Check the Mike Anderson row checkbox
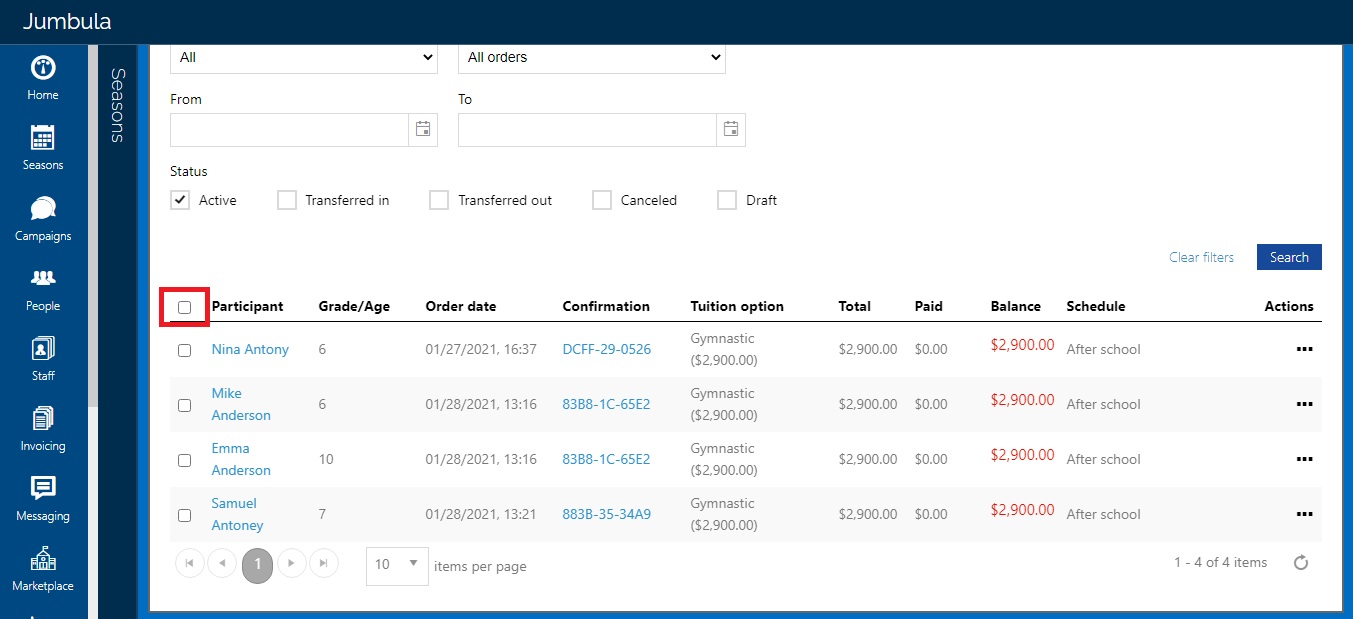1353x619 pixels. [184, 405]
